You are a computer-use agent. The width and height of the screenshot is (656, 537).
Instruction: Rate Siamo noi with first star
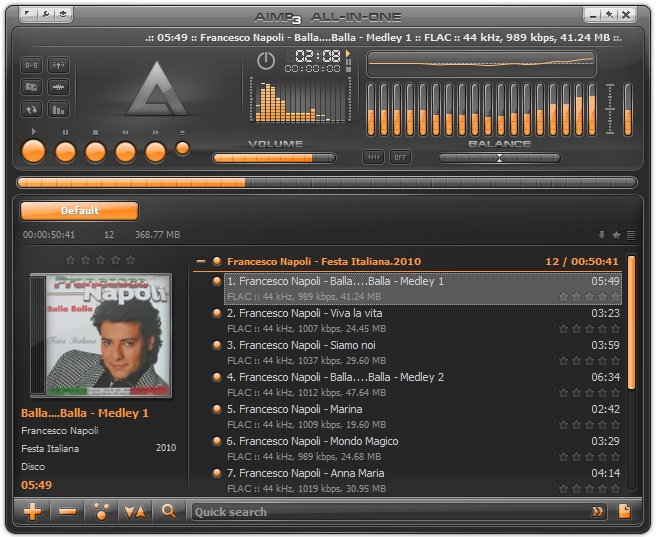[x=564, y=361]
